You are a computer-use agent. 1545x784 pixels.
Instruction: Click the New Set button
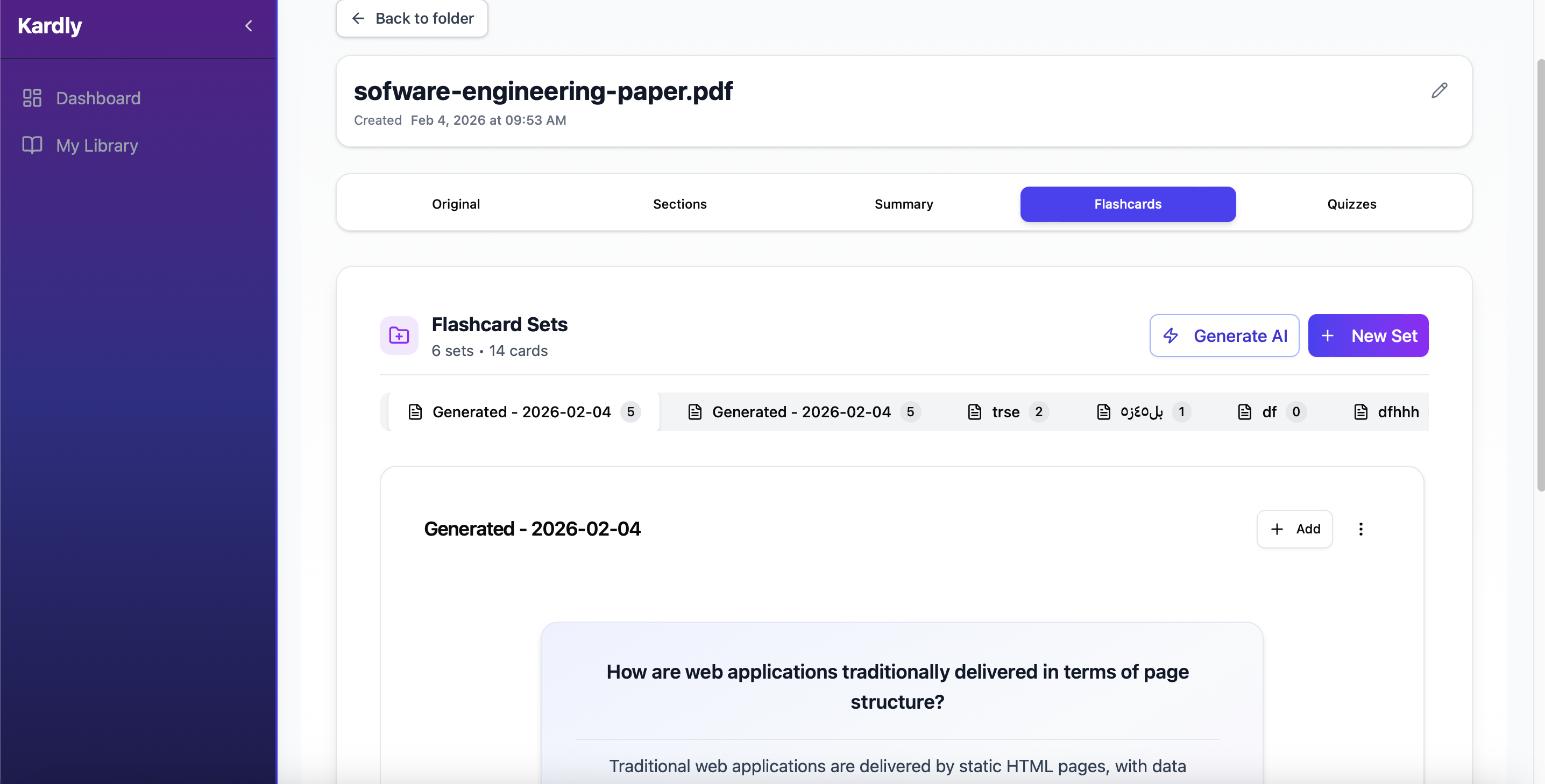pos(1368,336)
